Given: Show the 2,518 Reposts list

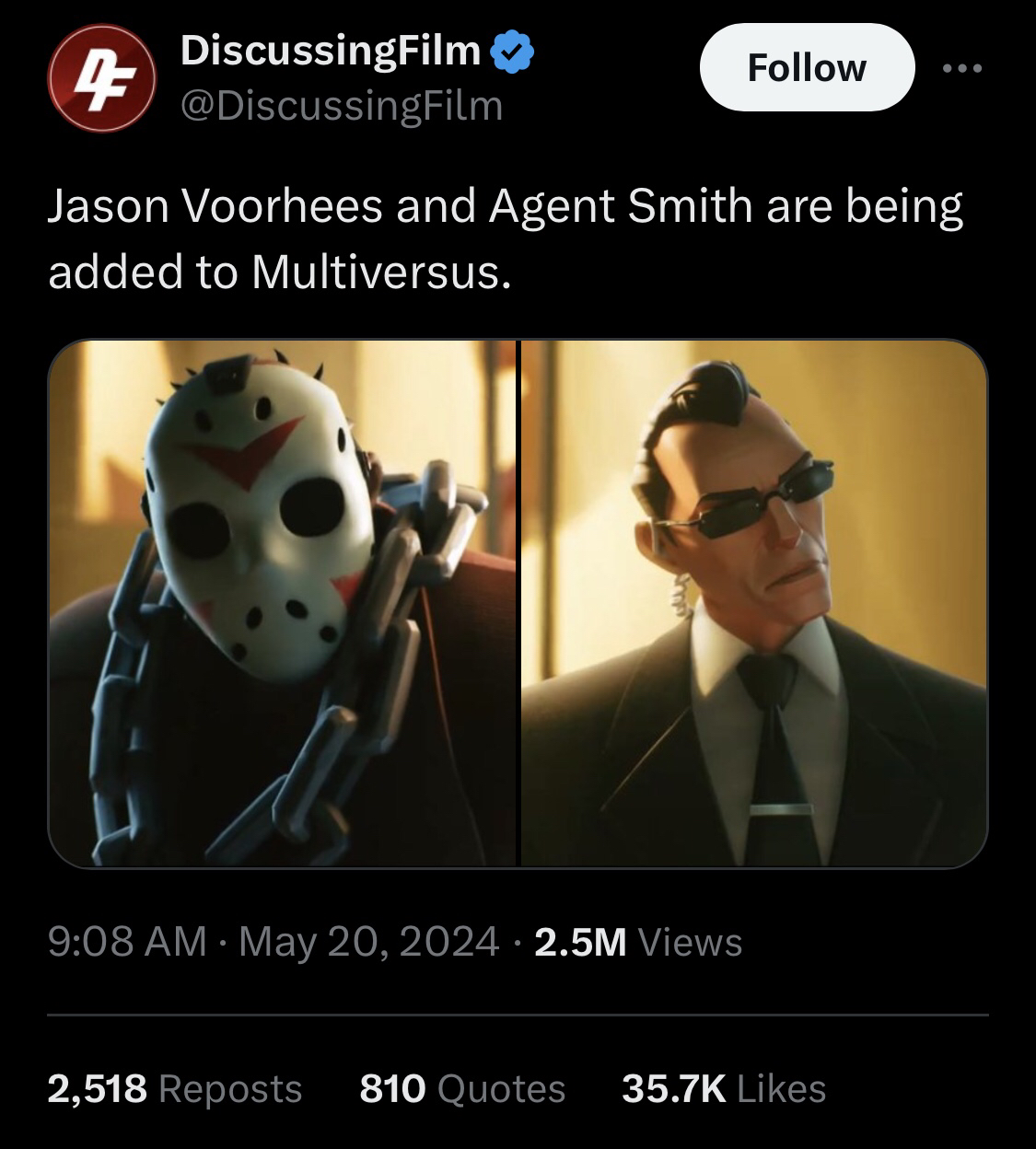Looking at the screenshot, I should click(175, 1089).
